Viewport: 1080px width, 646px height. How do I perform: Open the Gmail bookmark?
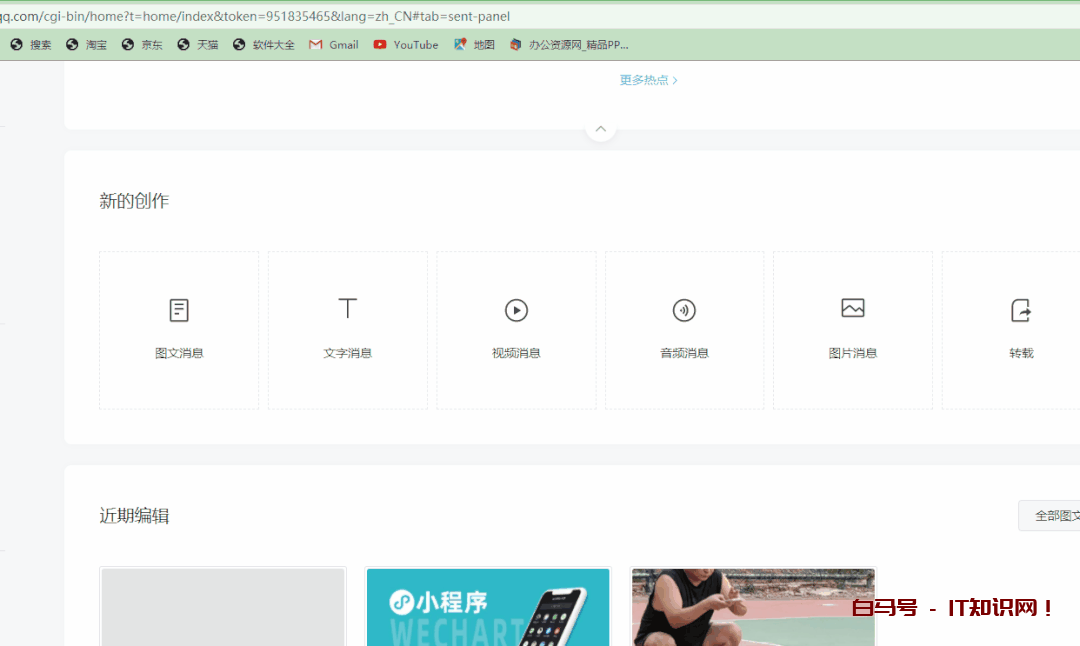point(334,45)
